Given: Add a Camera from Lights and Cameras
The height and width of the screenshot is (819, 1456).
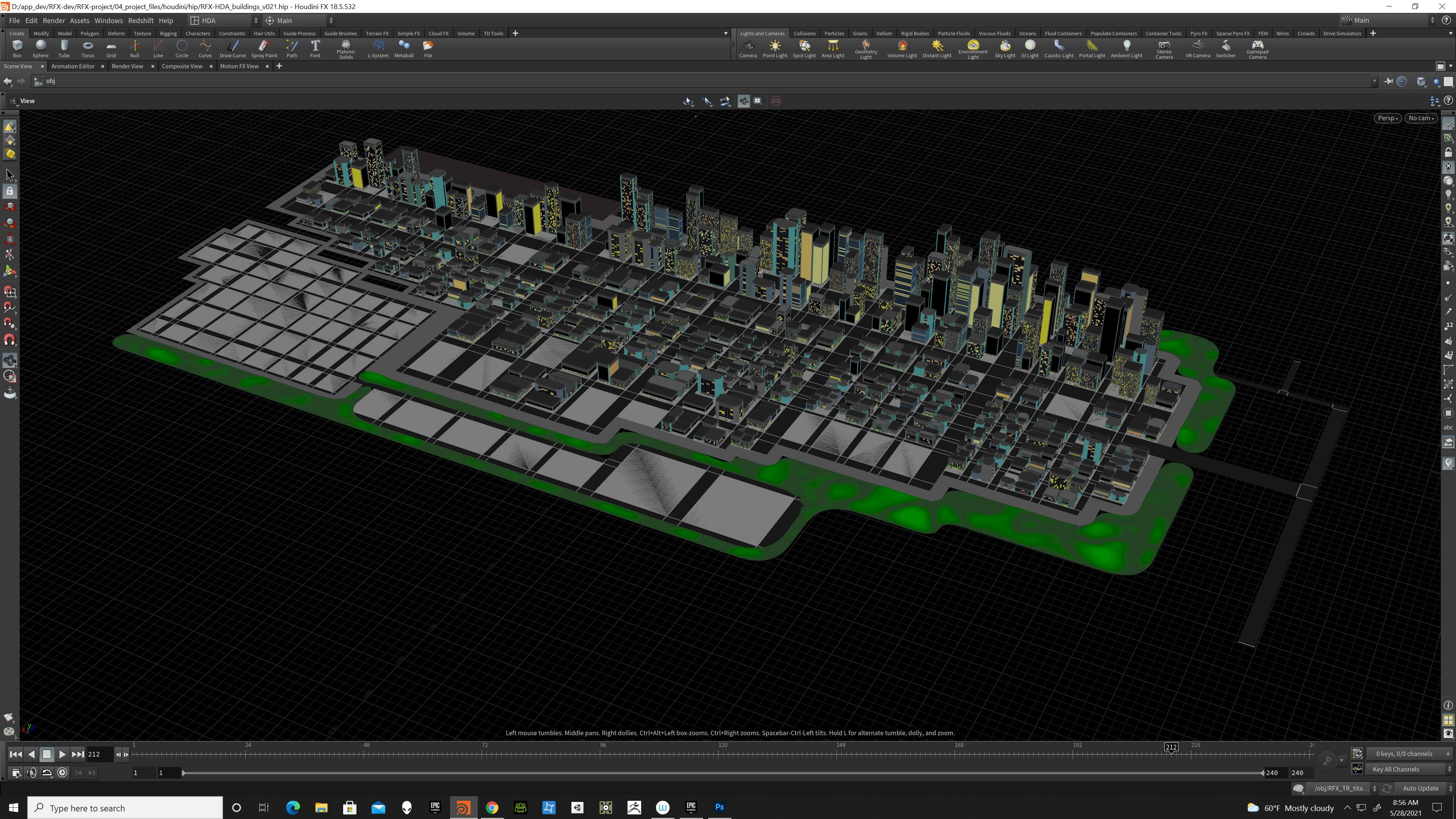Looking at the screenshot, I should (x=748, y=49).
